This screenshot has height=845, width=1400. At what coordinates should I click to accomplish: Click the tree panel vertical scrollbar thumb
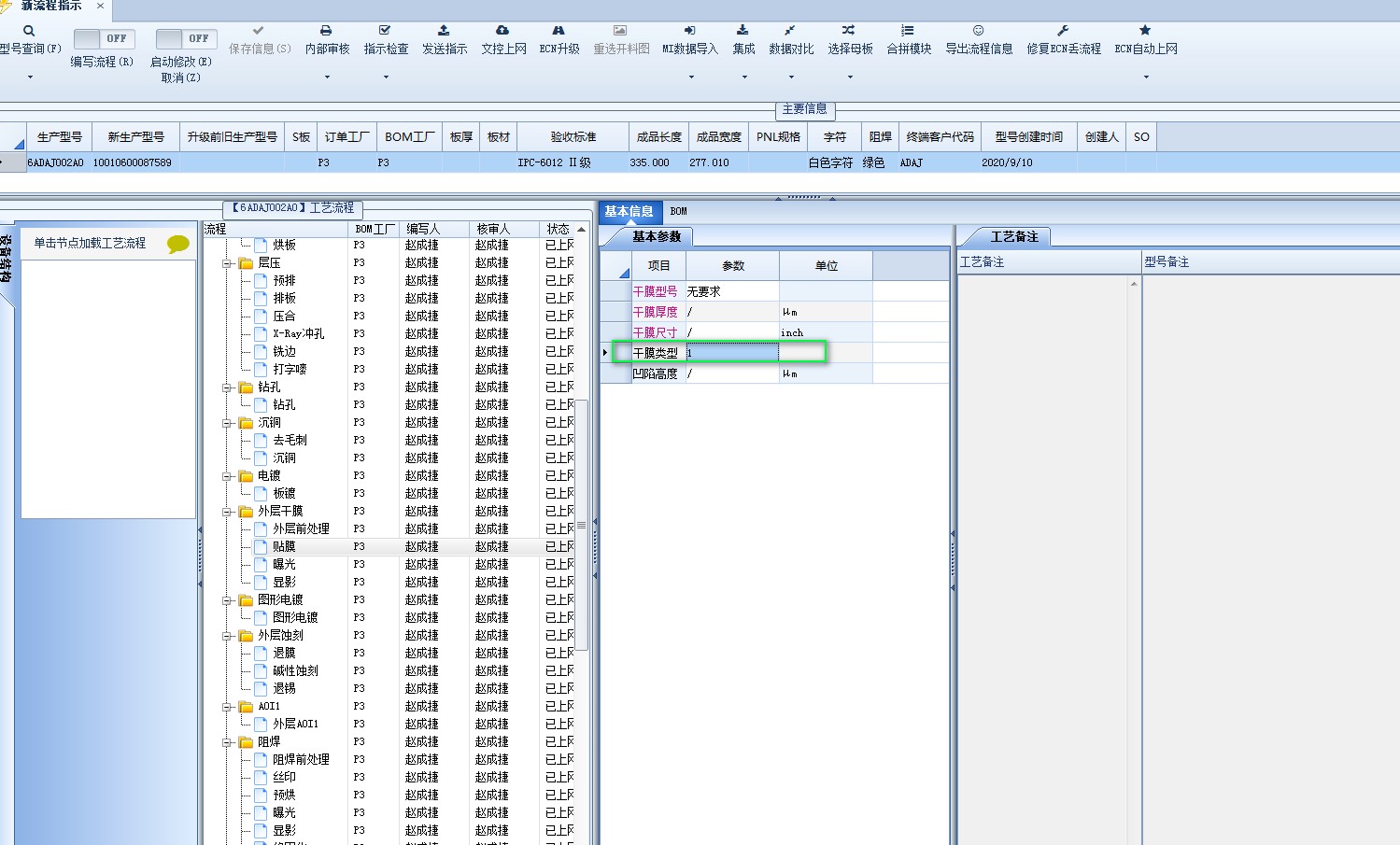tap(582, 525)
